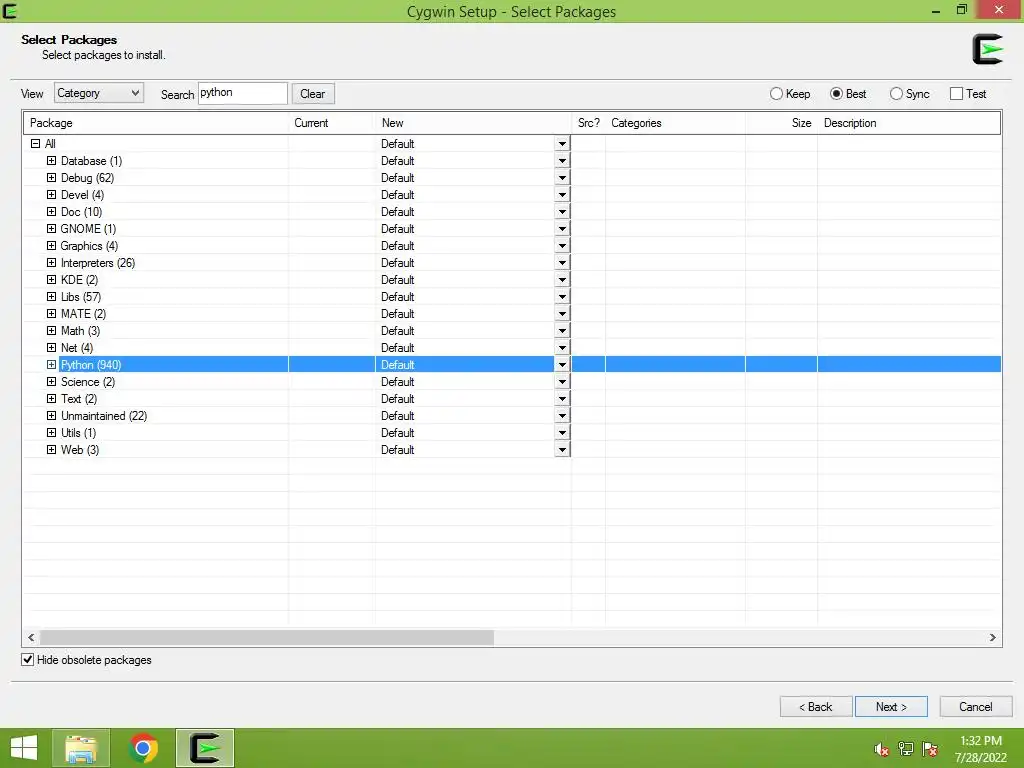This screenshot has height=768, width=1024.
Task: Expand the Doc (10) category
Action: tap(52, 212)
